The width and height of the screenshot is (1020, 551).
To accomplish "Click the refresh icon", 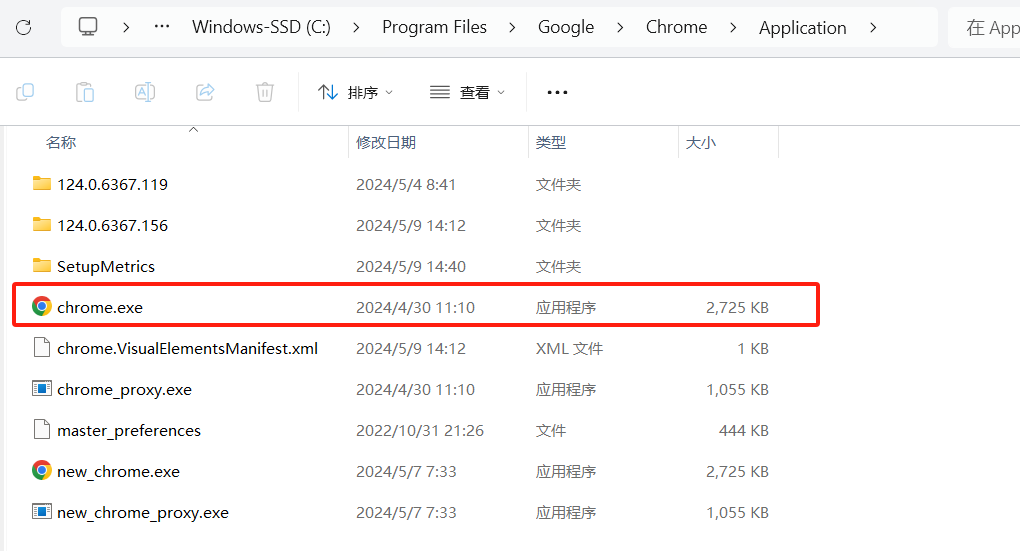I will [x=23, y=27].
